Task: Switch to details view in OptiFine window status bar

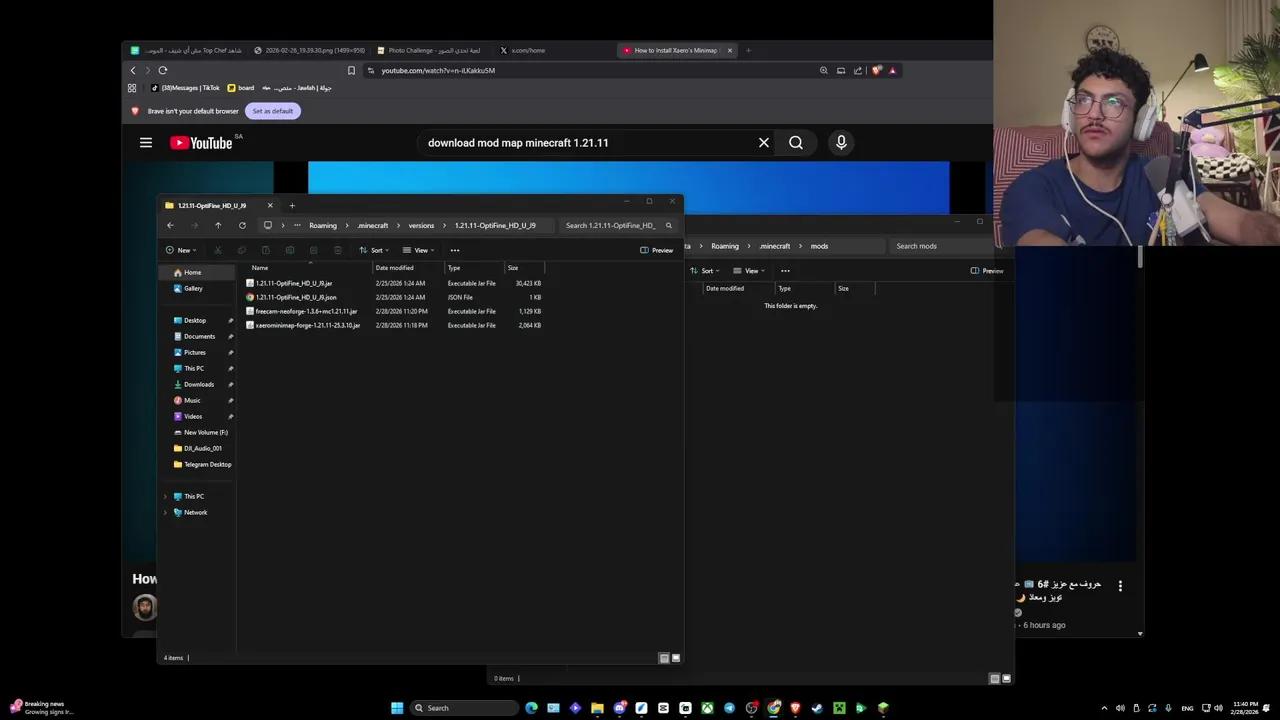Action: pyautogui.click(x=664, y=658)
